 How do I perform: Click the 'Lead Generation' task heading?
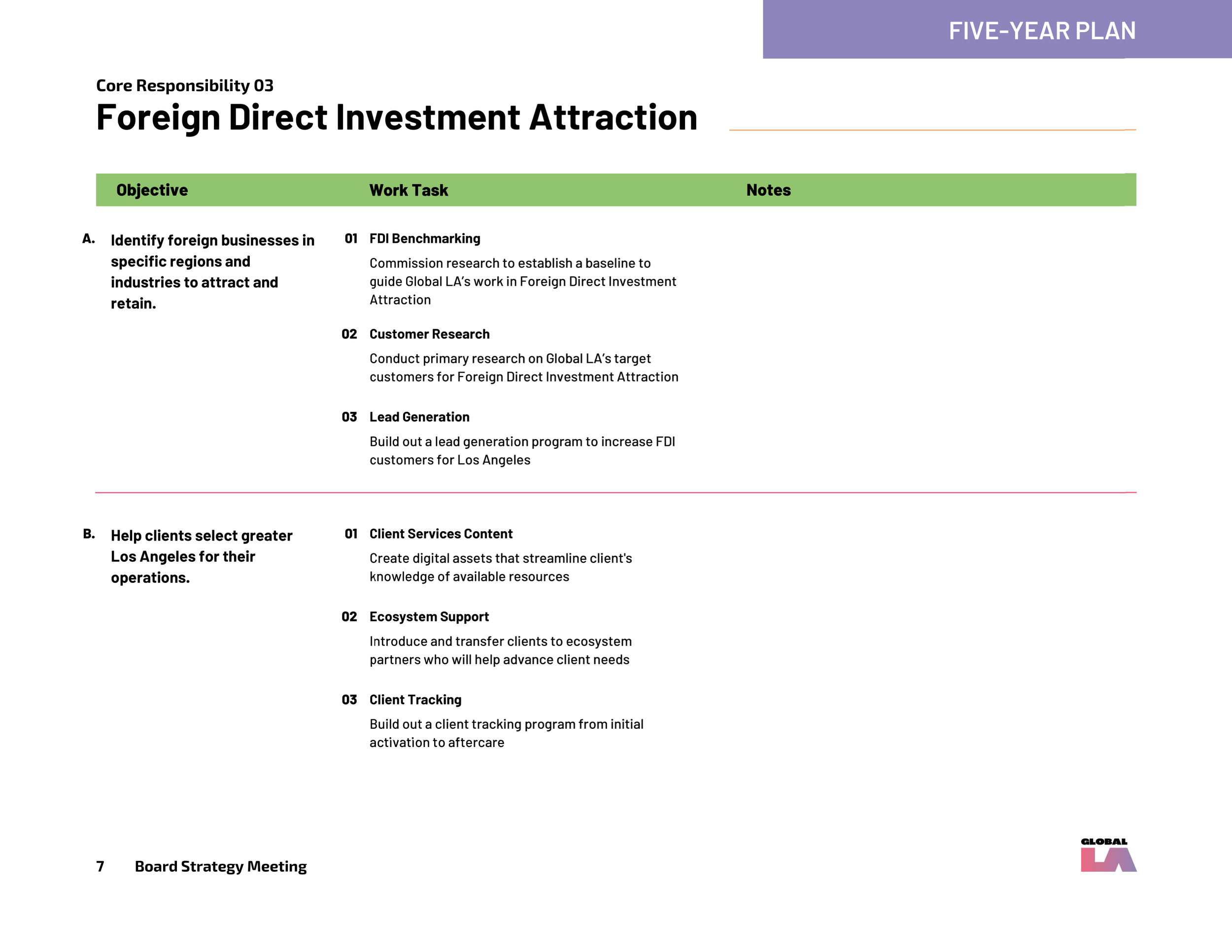point(419,417)
